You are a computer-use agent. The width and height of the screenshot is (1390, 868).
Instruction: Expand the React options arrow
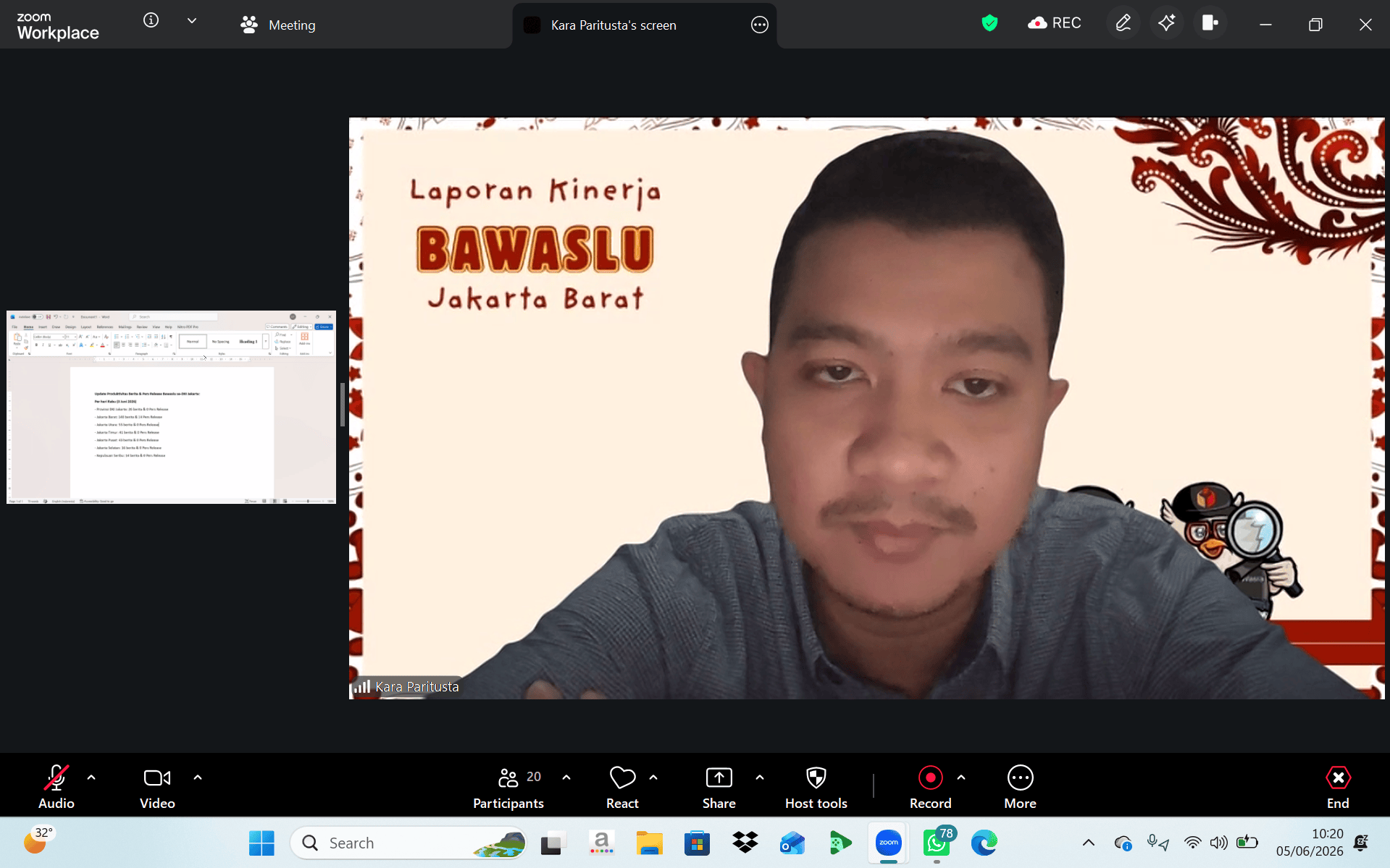(x=653, y=778)
